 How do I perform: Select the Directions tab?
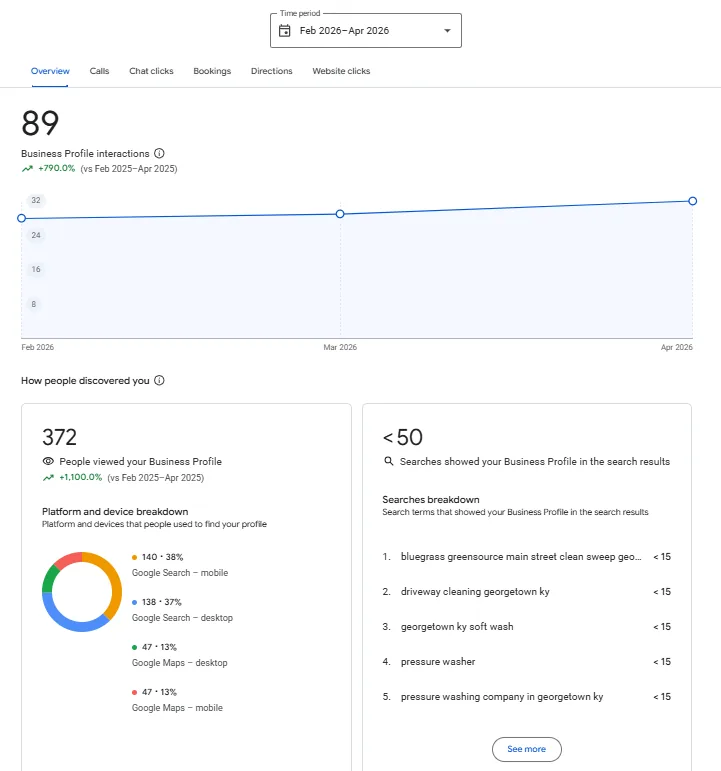pyautogui.click(x=271, y=71)
